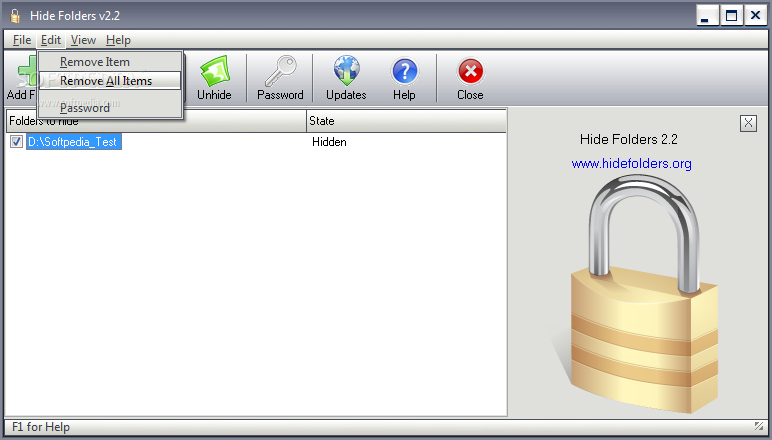Click the Hidden state cell
The width and height of the screenshot is (772, 440).
click(x=329, y=142)
